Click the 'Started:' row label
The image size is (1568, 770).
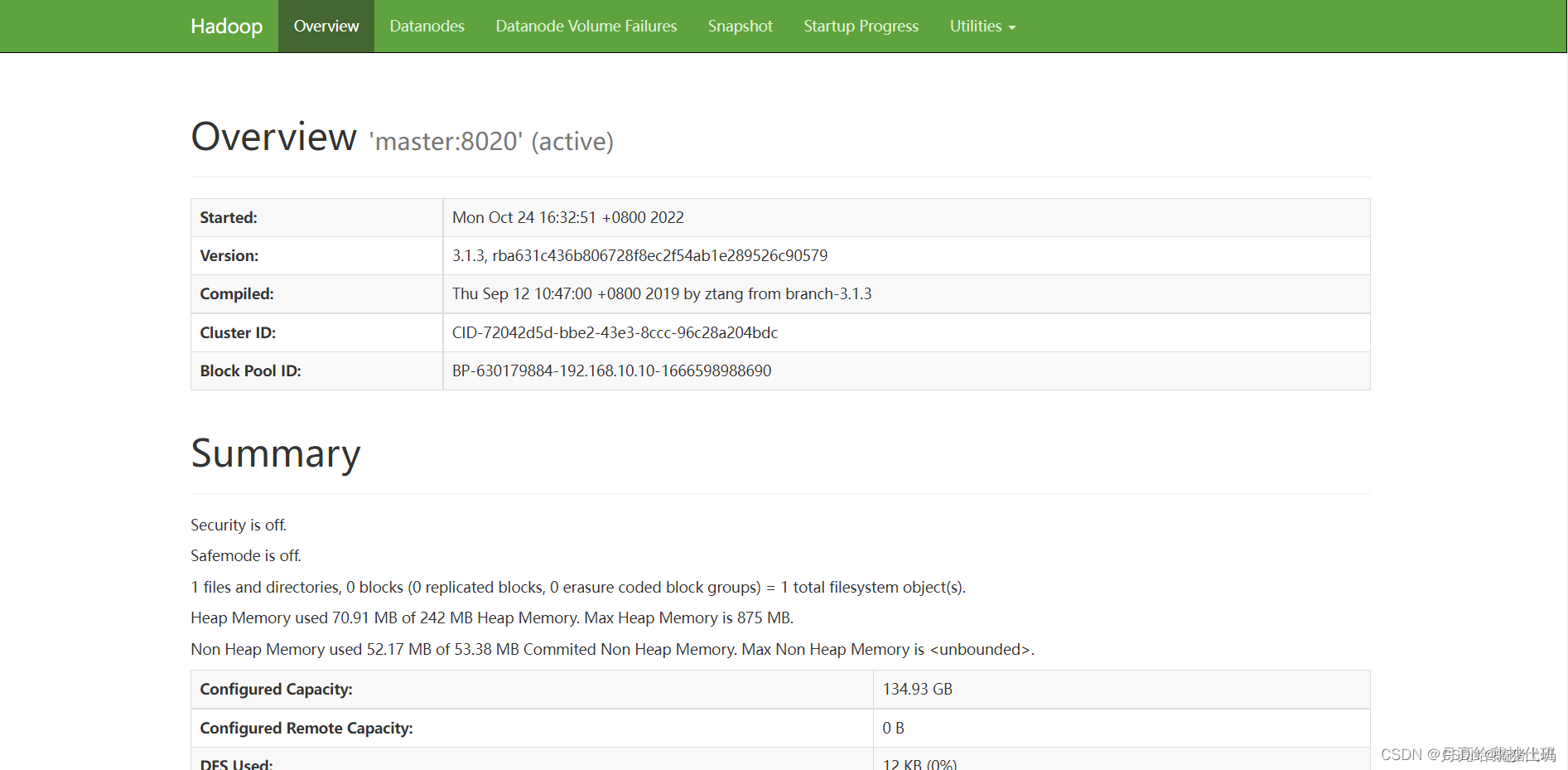(x=229, y=217)
